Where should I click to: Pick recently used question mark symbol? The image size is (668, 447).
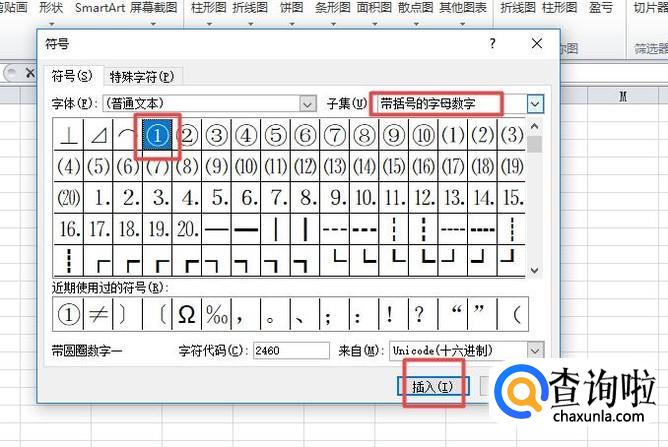[x=423, y=314]
